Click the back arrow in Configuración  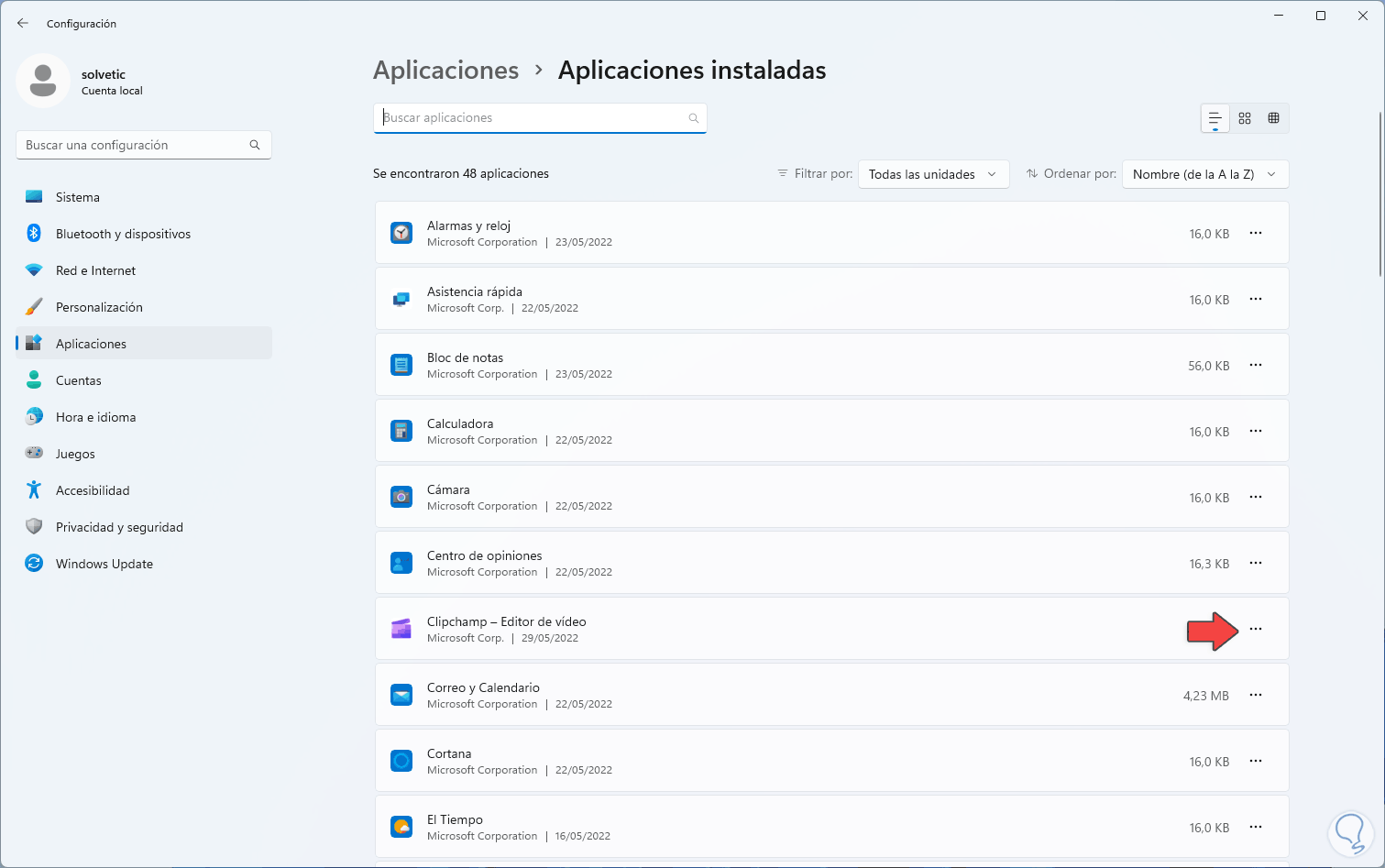[23, 24]
